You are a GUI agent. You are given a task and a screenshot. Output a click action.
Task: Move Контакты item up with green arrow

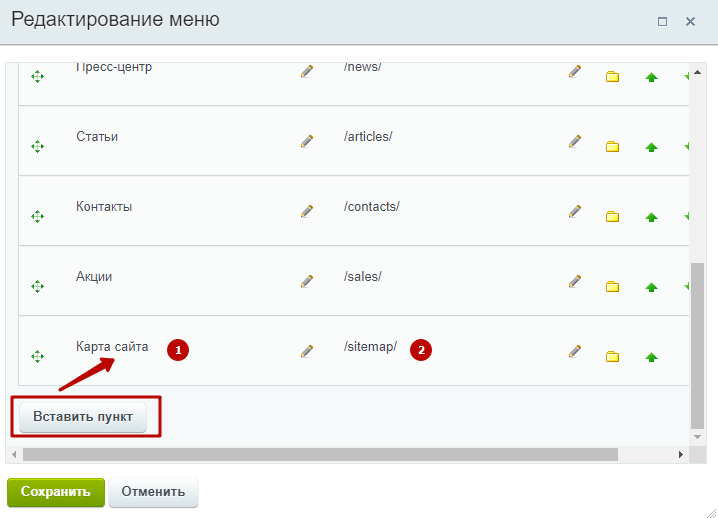coord(651,217)
